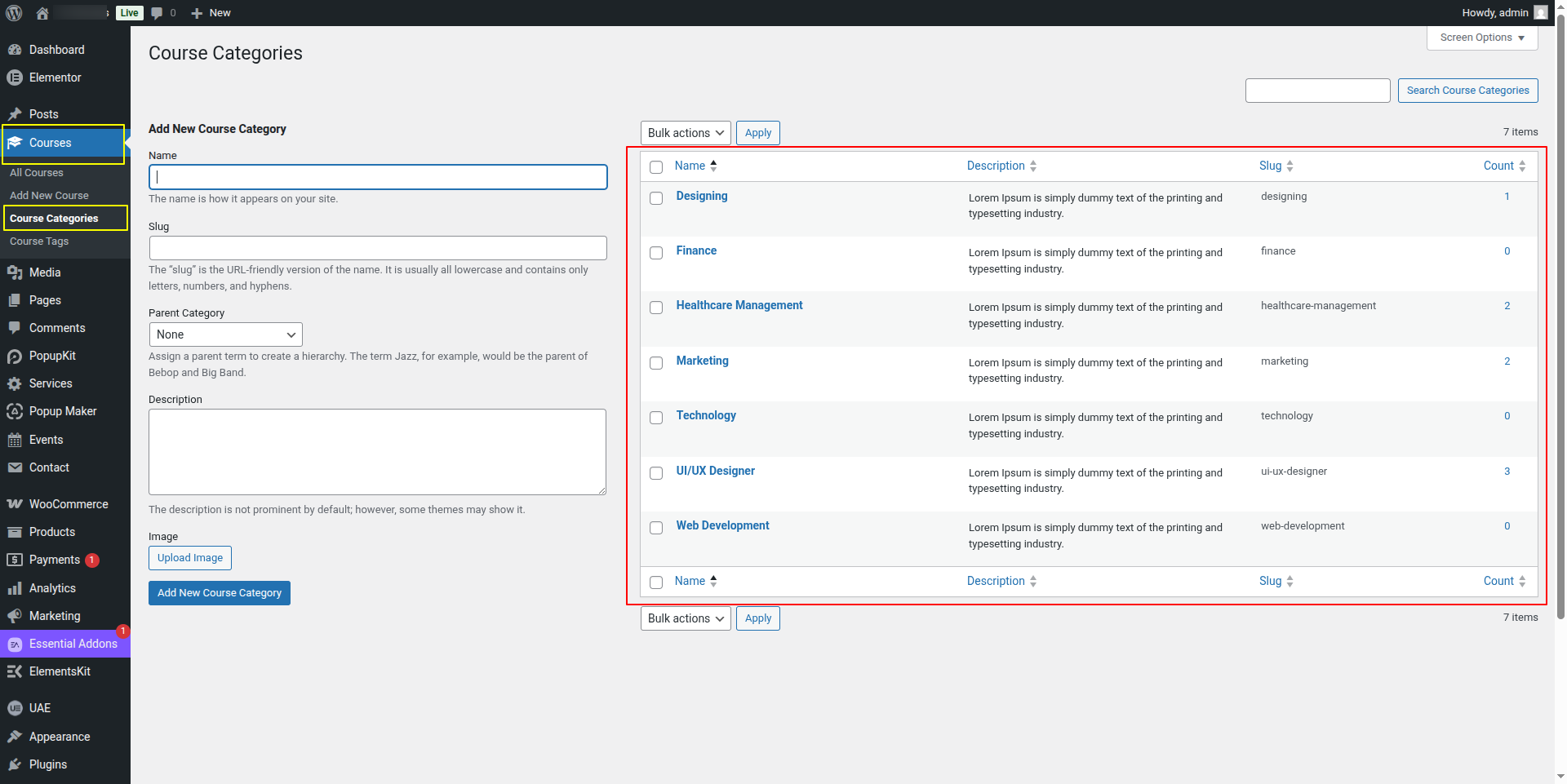This screenshot has width=1567, height=784.
Task: Open the site home icon
Action: [x=42, y=13]
